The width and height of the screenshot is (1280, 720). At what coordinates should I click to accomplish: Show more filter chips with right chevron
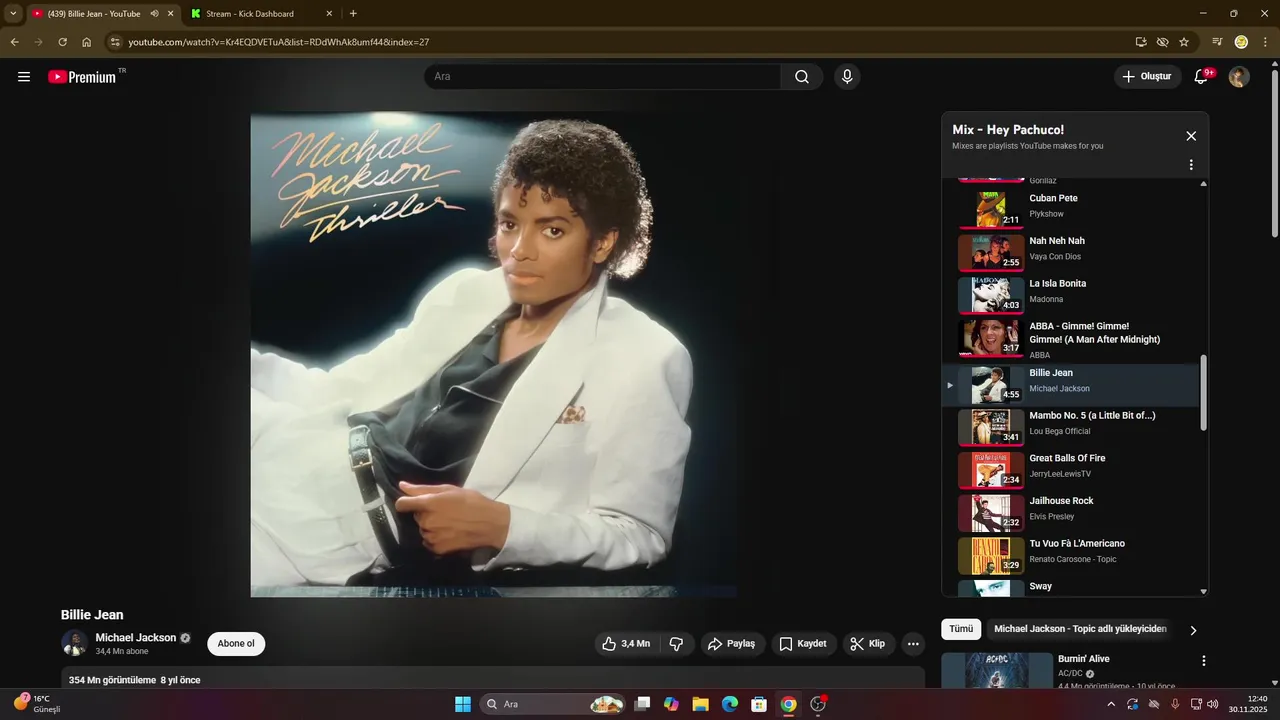[x=1193, y=630]
